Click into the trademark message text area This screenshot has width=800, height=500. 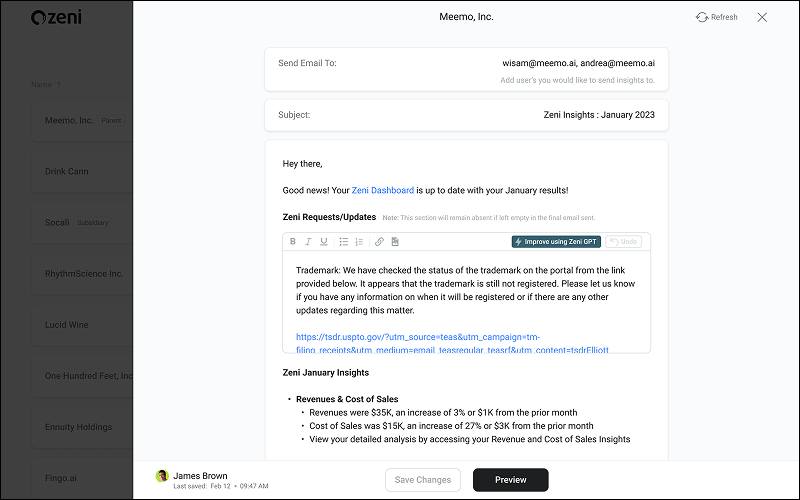point(466,290)
